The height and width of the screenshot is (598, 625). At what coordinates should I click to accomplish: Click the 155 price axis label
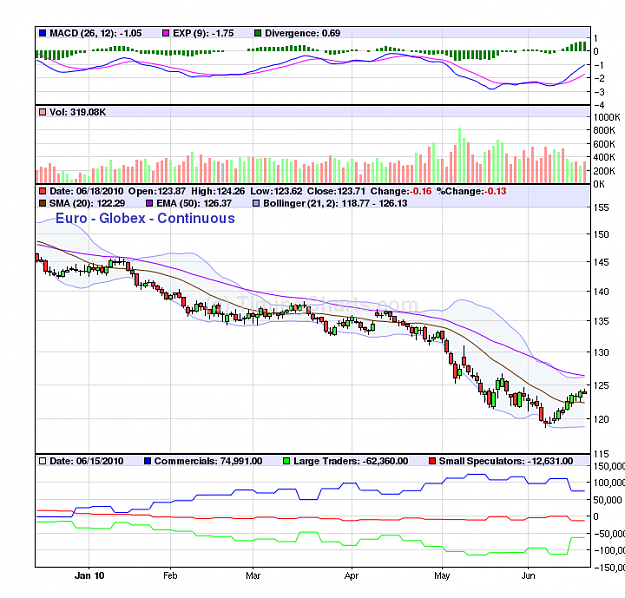point(600,208)
